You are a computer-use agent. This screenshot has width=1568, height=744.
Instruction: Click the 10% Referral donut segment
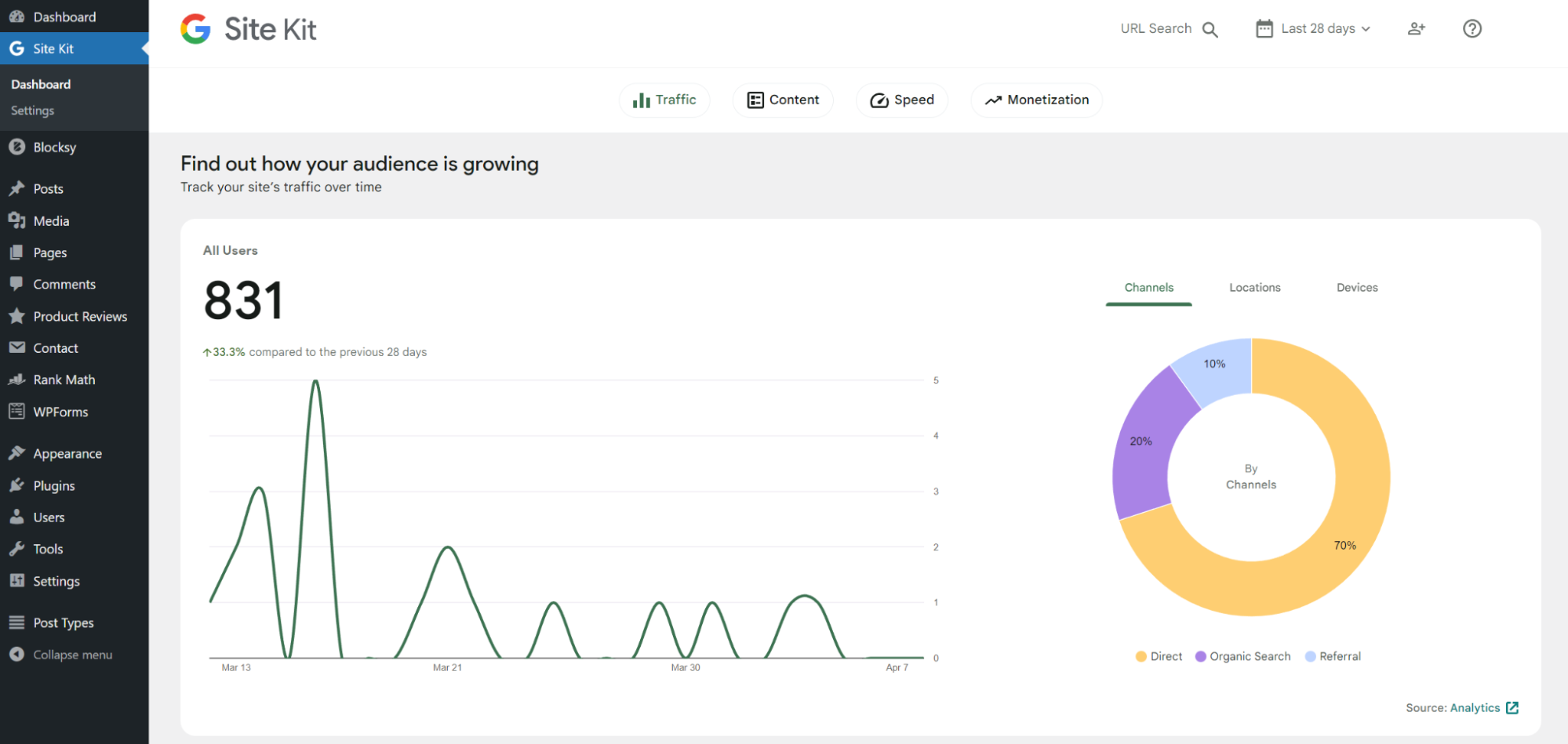tap(1214, 364)
